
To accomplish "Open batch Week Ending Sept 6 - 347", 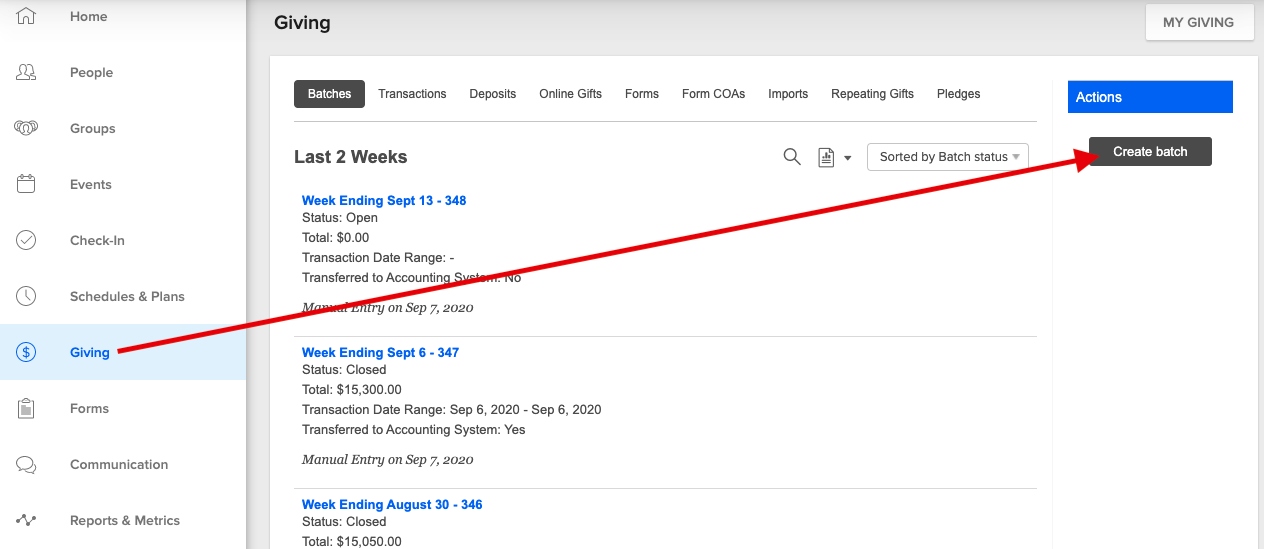I will click(x=380, y=353).
